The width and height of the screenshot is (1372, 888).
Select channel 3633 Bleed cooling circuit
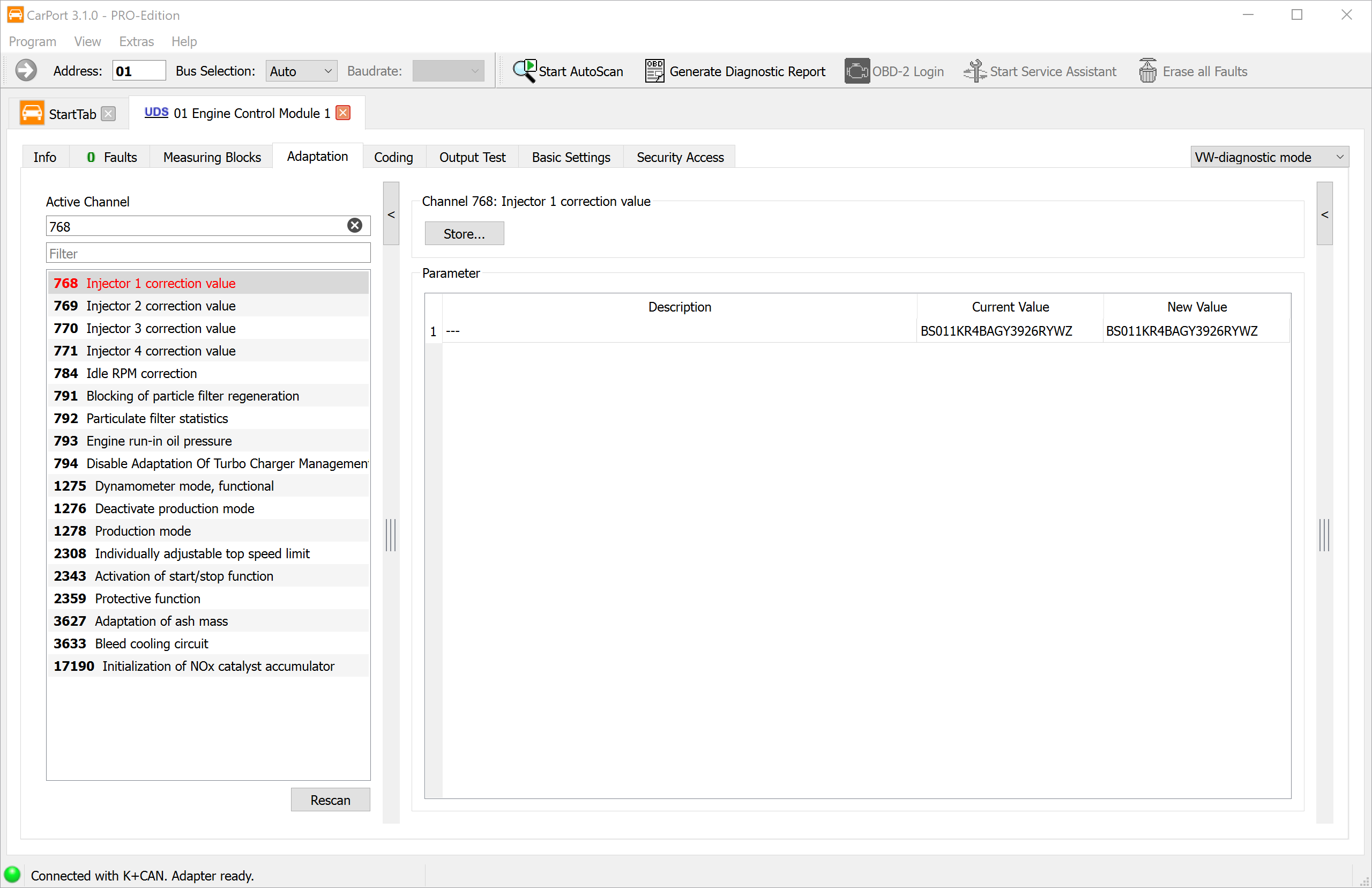coord(208,642)
